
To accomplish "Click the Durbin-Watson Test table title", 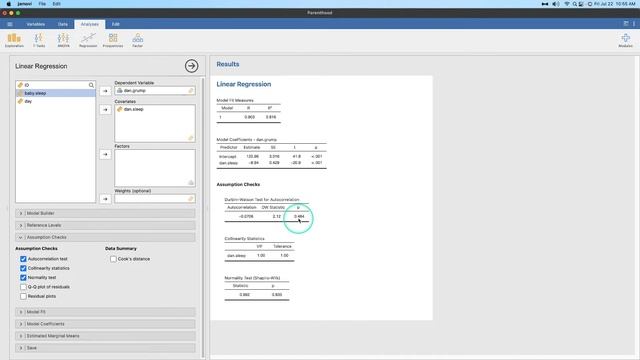I will coord(262,200).
